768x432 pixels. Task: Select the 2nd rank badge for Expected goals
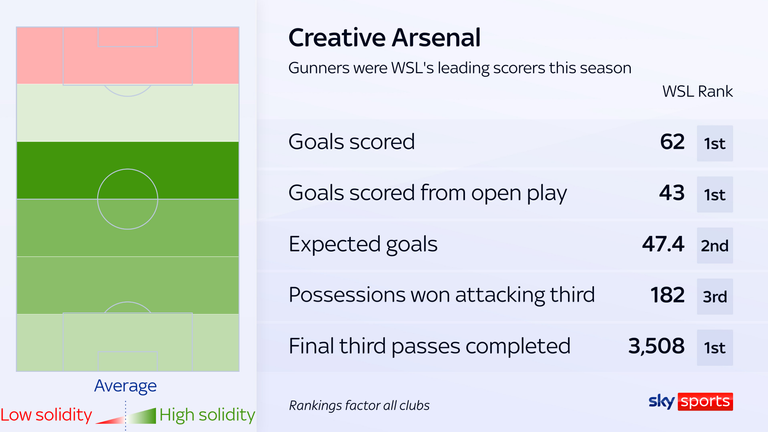715,245
